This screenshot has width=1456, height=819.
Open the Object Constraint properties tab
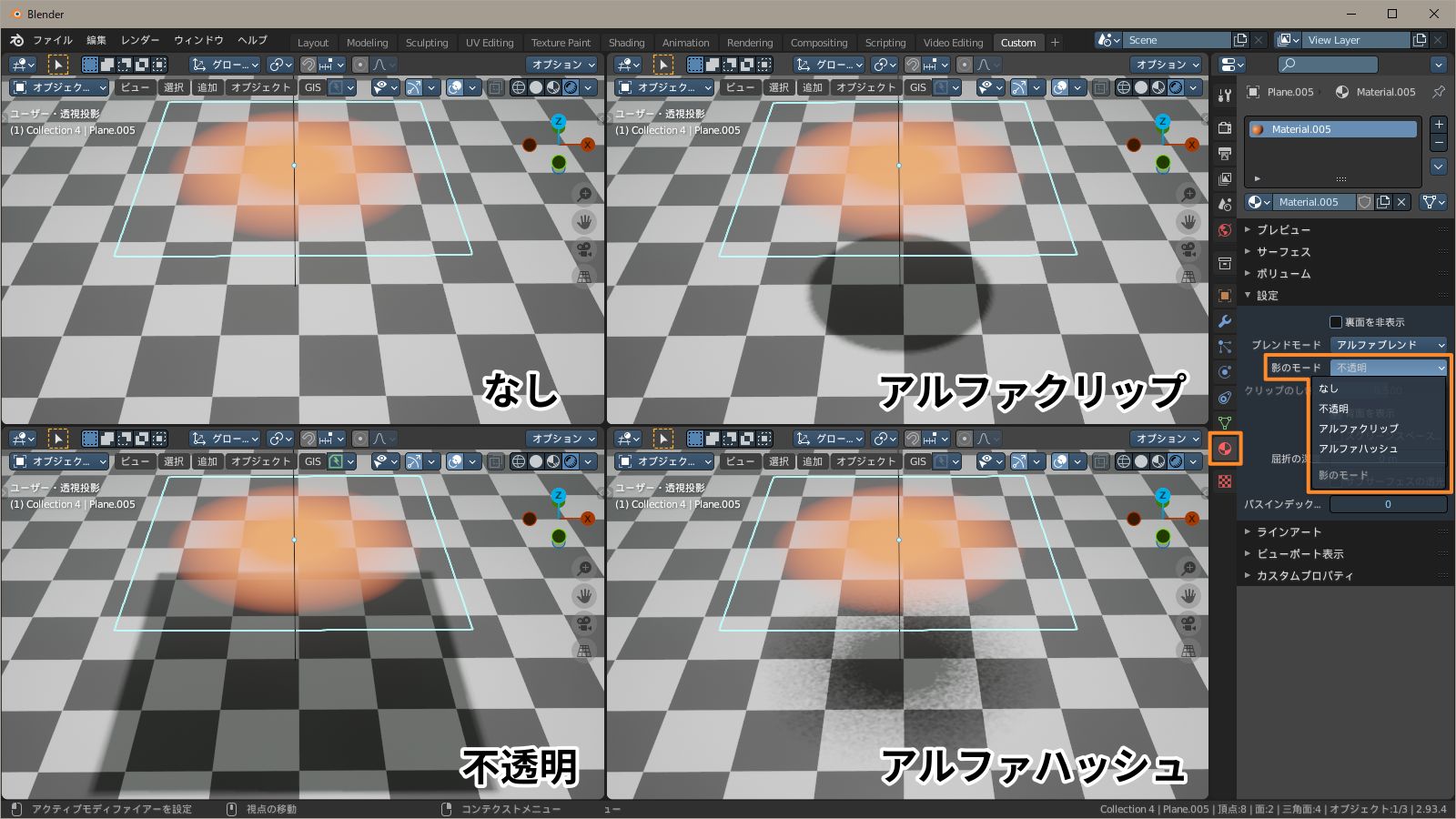(1225, 398)
